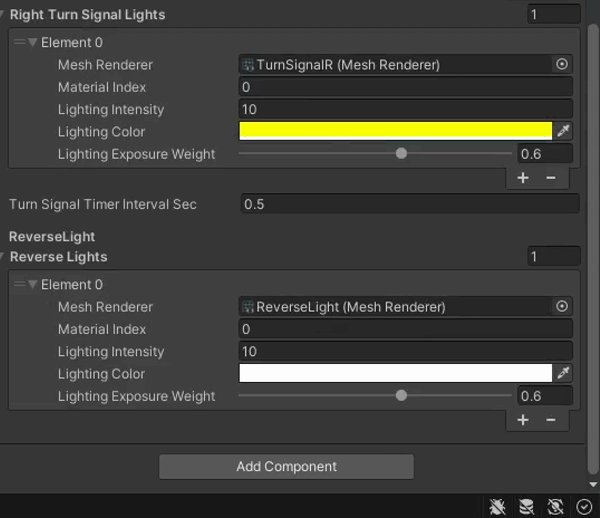Add element to Reverse Lights list
The image size is (600, 518).
pos(523,420)
